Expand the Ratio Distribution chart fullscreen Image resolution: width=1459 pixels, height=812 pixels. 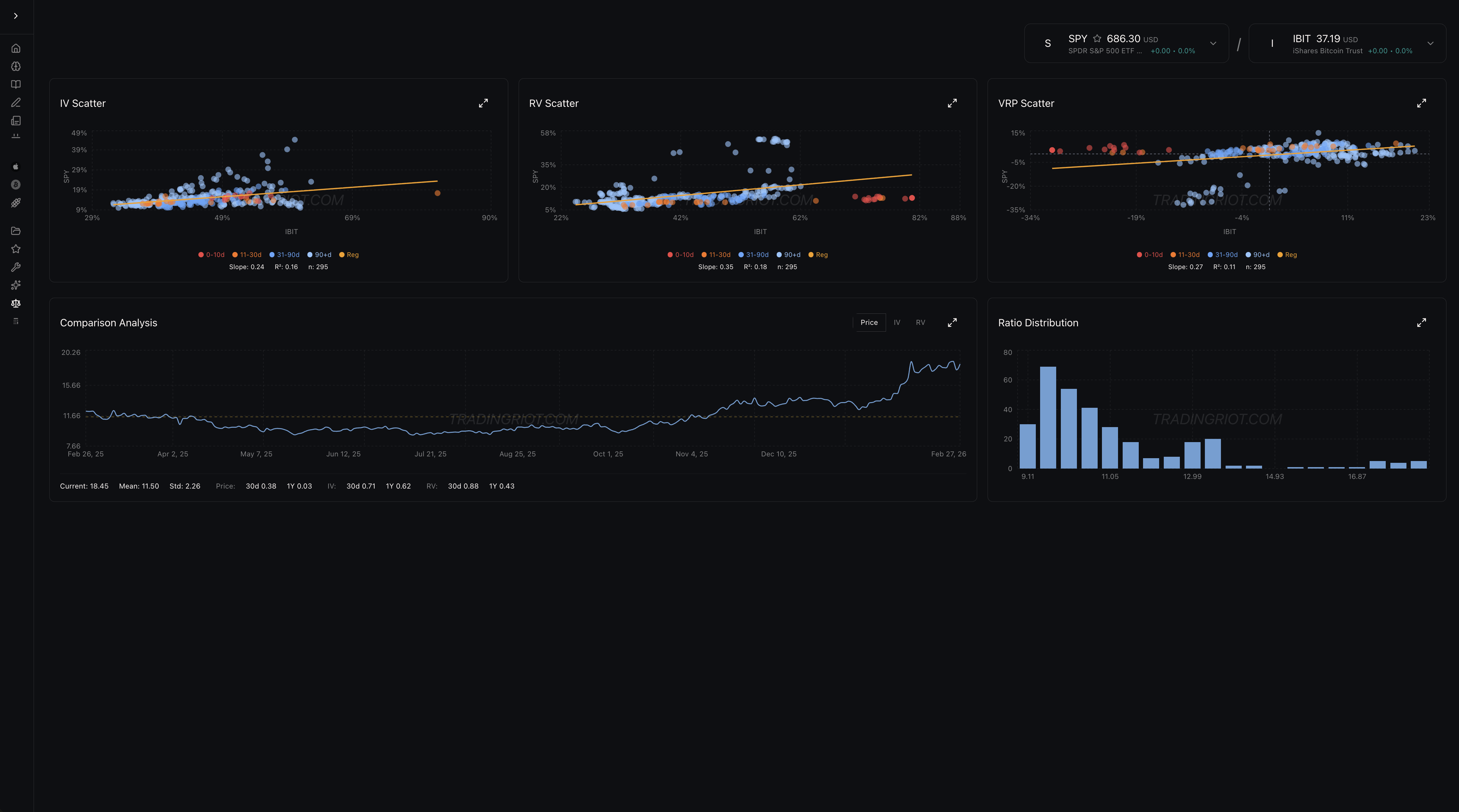point(1421,322)
